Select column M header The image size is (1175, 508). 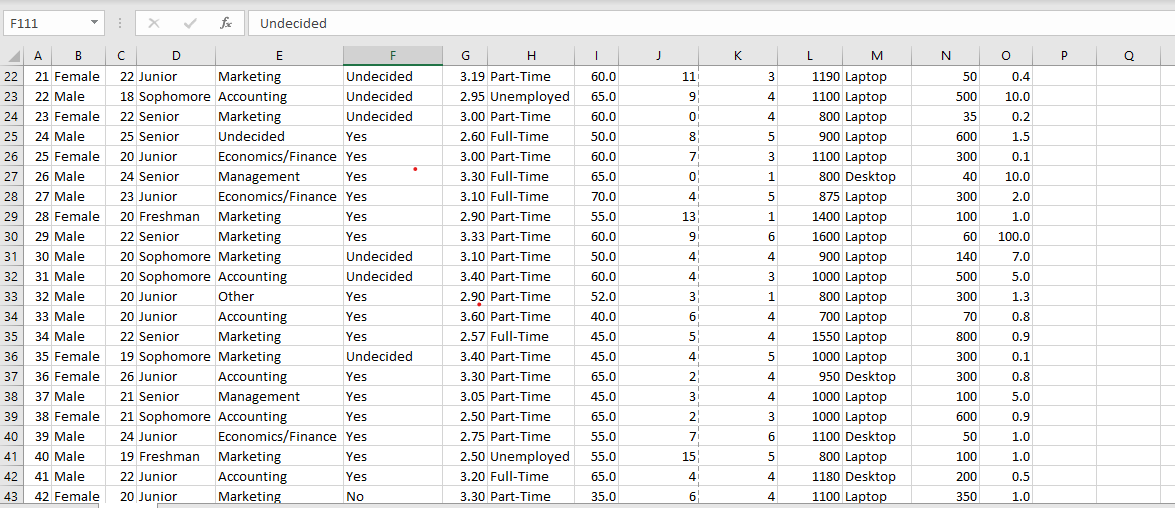coord(878,55)
